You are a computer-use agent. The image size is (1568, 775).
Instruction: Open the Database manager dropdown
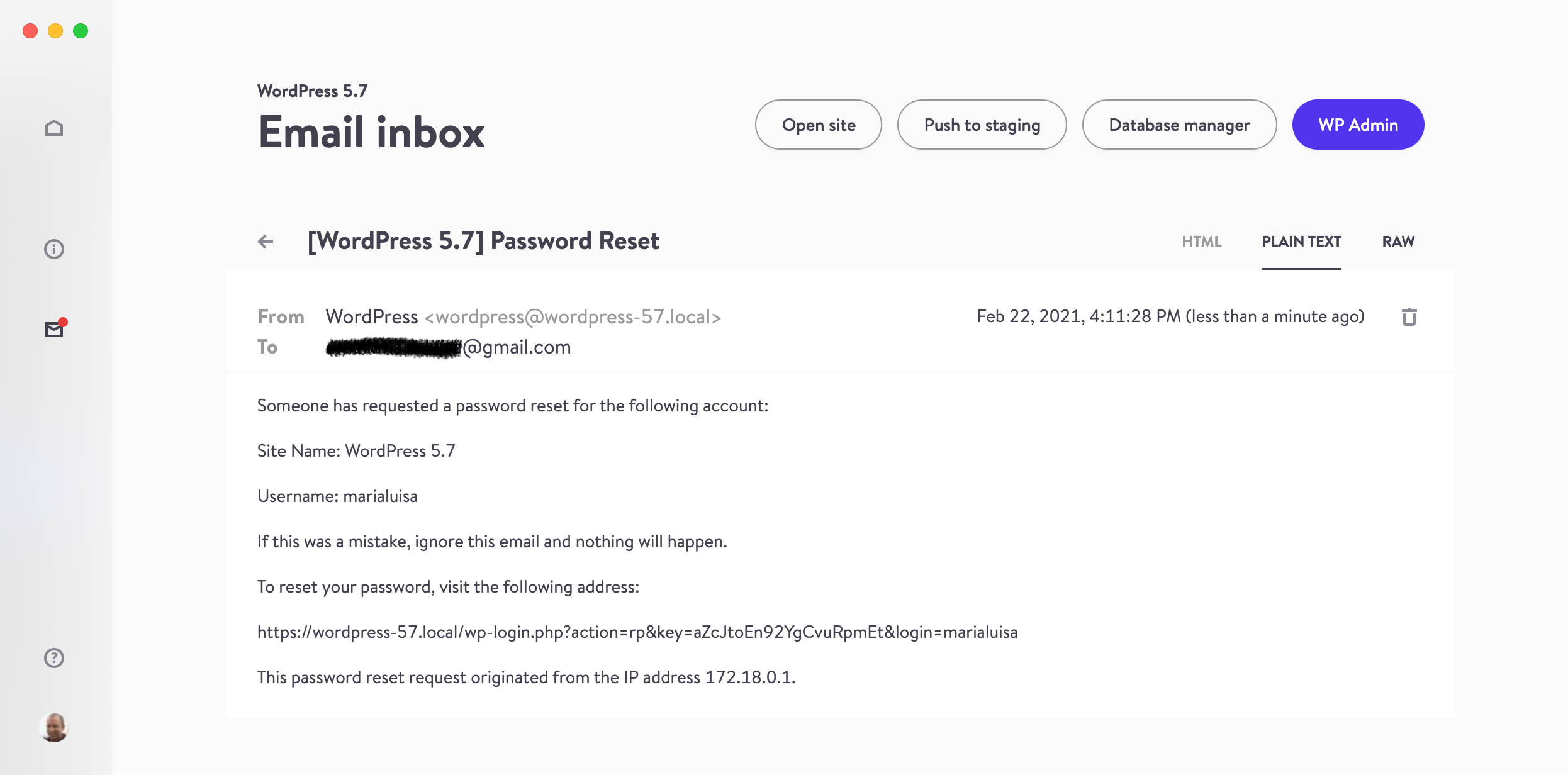click(1180, 124)
